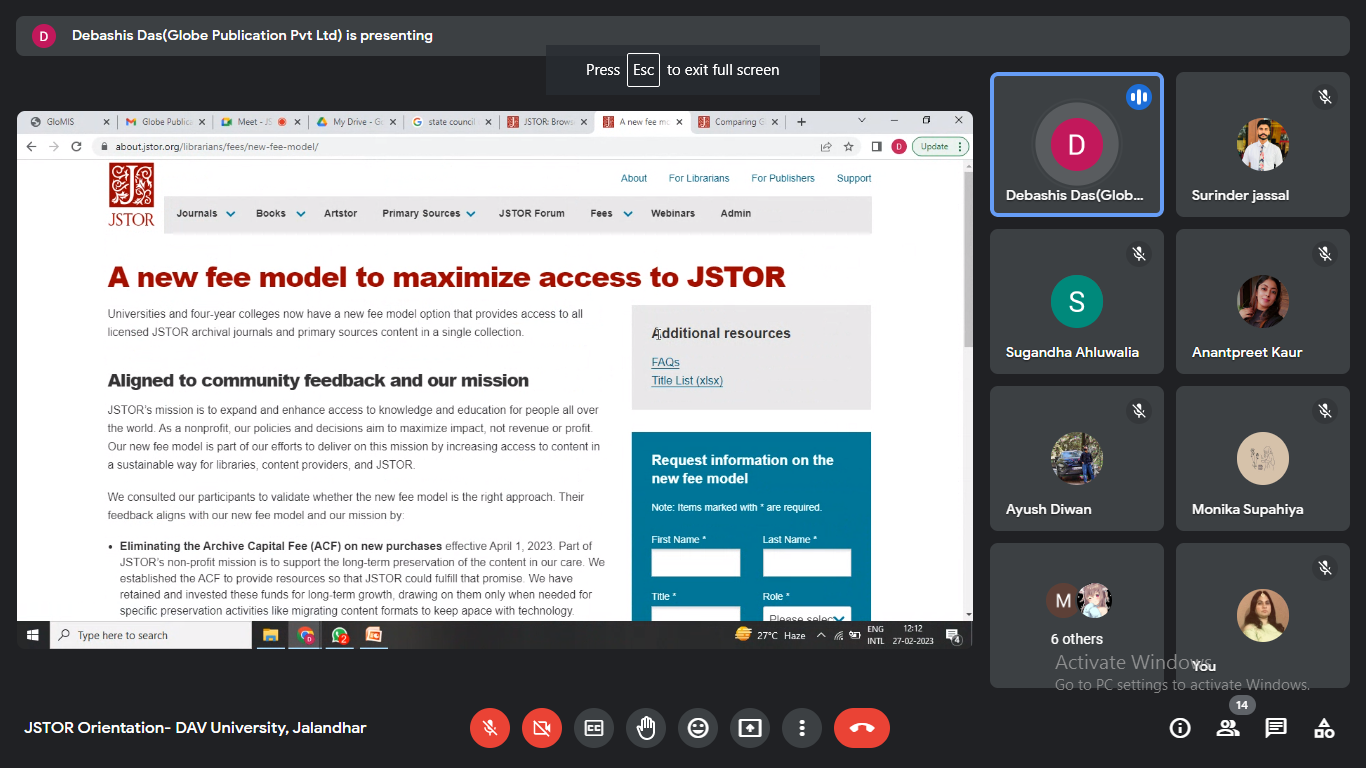
Task: Show the people list with the 14 badge
Action: [x=1228, y=728]
